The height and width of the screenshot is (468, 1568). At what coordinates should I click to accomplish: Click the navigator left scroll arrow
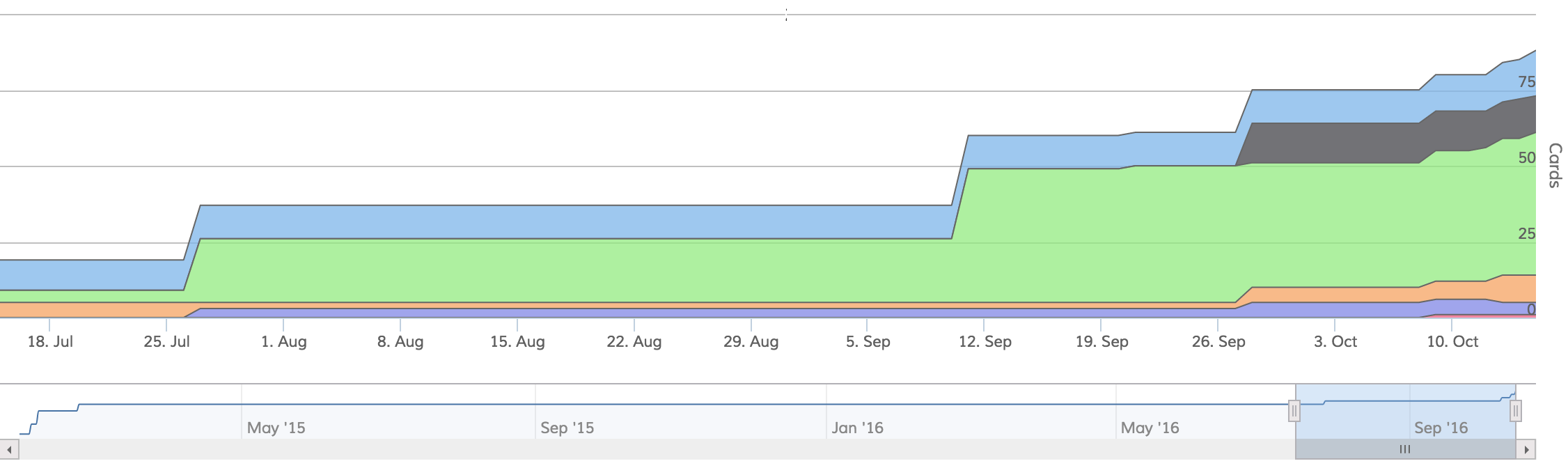point(9,449)
